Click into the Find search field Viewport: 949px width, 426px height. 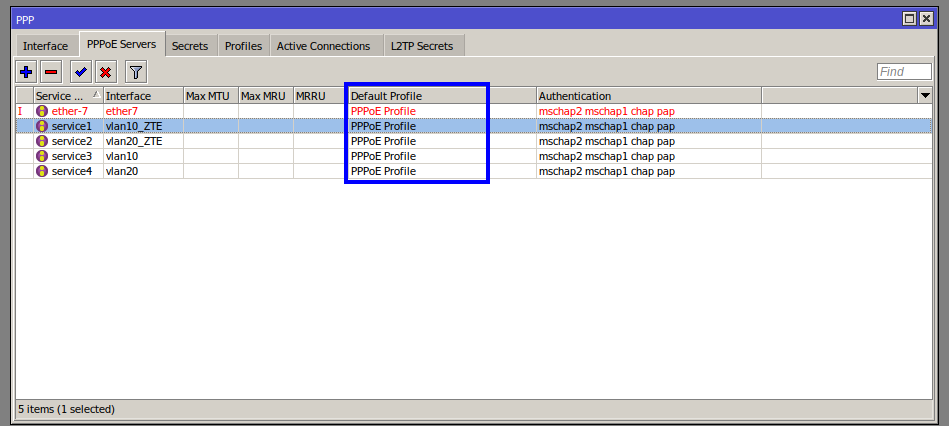(903, 71)
